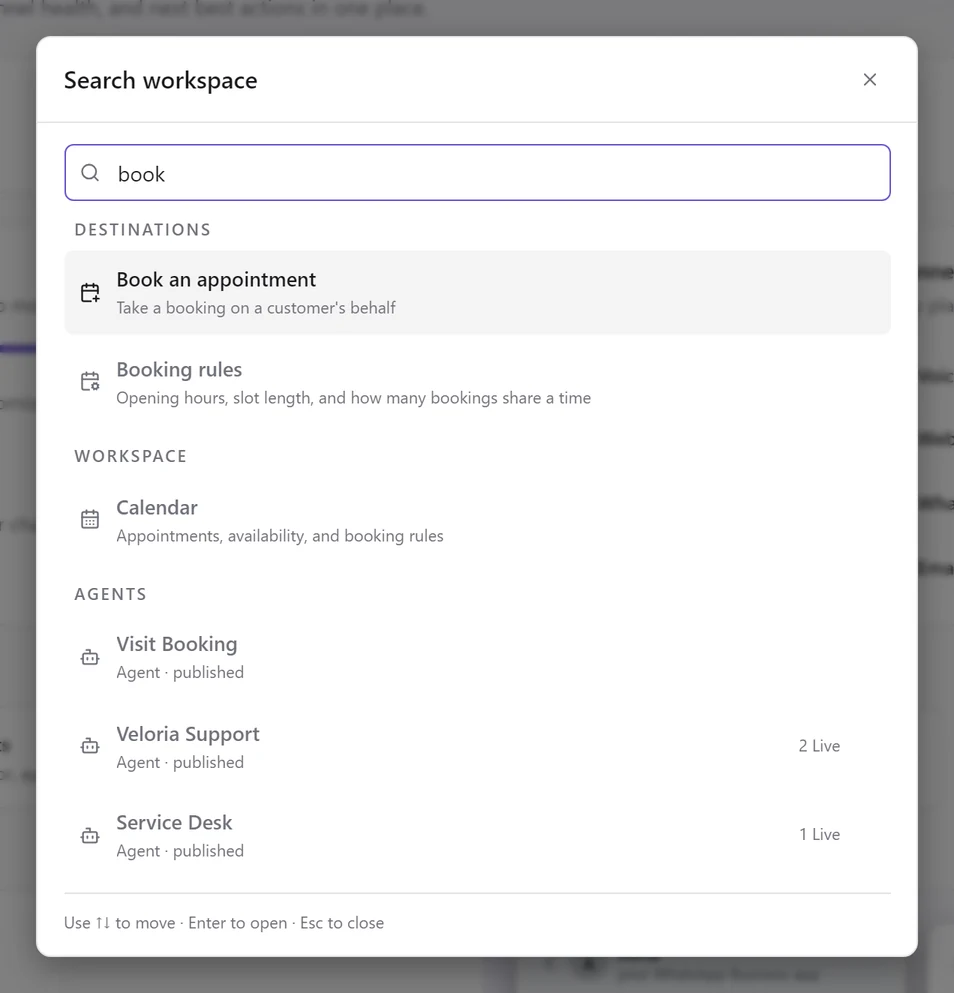The image size is (954, 993).
Task: Click the calendar-plus icon for Book an appointment
Action: [90, 293]
